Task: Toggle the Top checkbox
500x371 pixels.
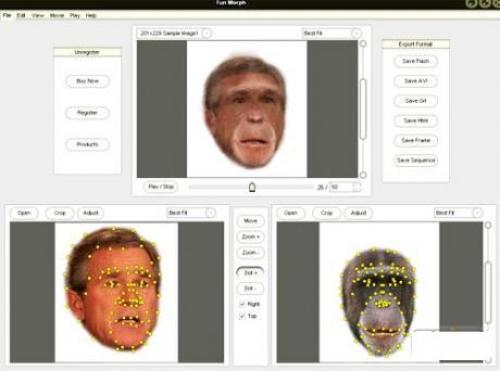Action: click(x=242, y=316)
